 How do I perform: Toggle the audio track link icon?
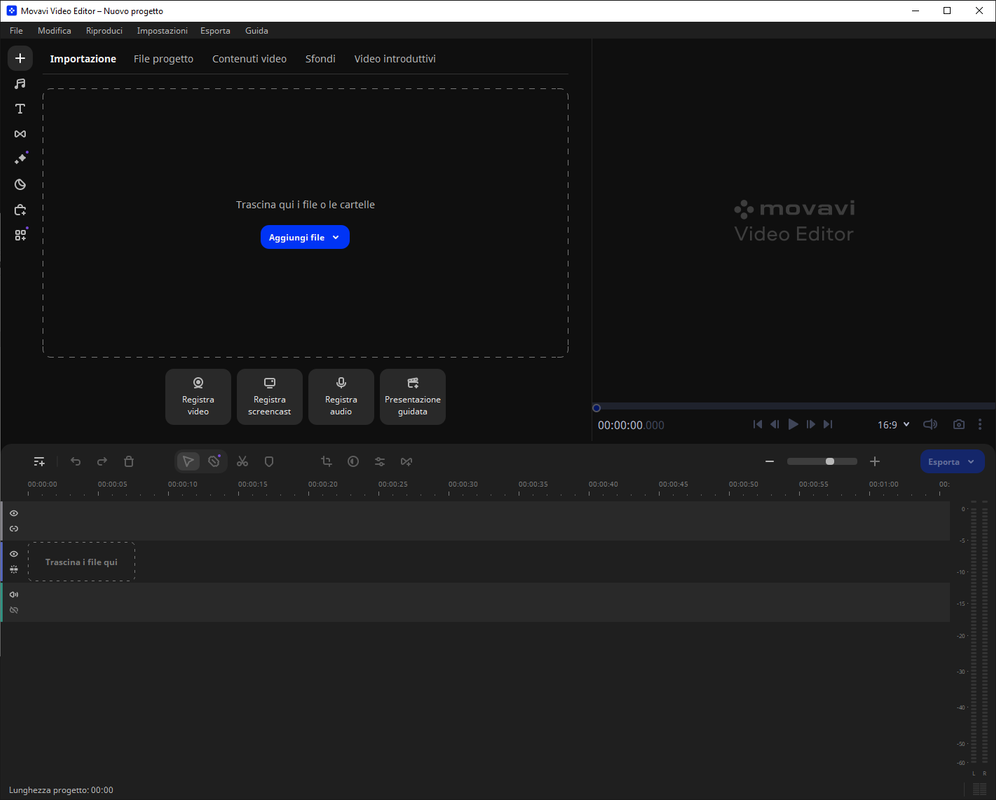coord(14,610)
